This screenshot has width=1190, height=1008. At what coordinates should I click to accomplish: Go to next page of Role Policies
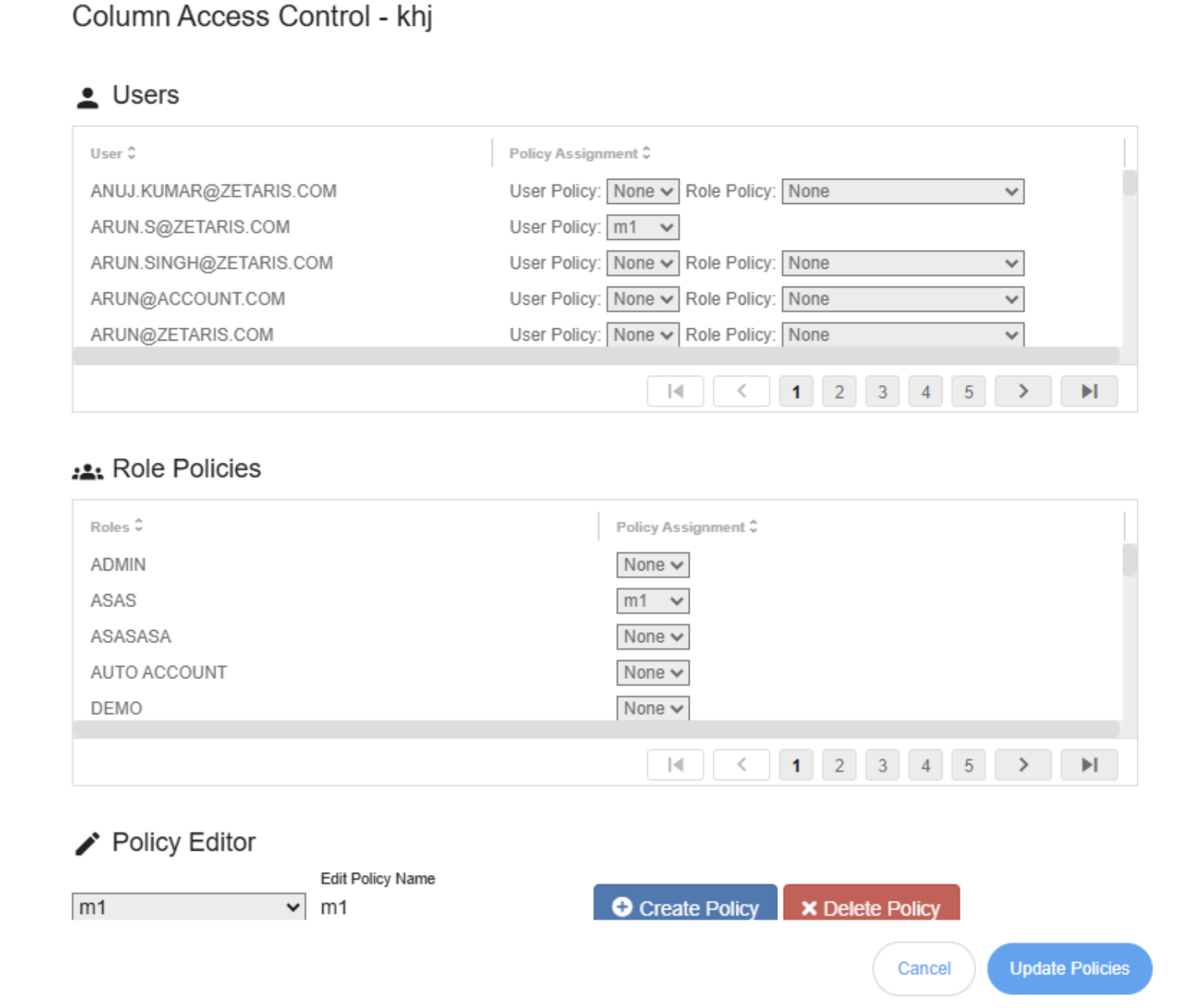tap(1023, 765)
